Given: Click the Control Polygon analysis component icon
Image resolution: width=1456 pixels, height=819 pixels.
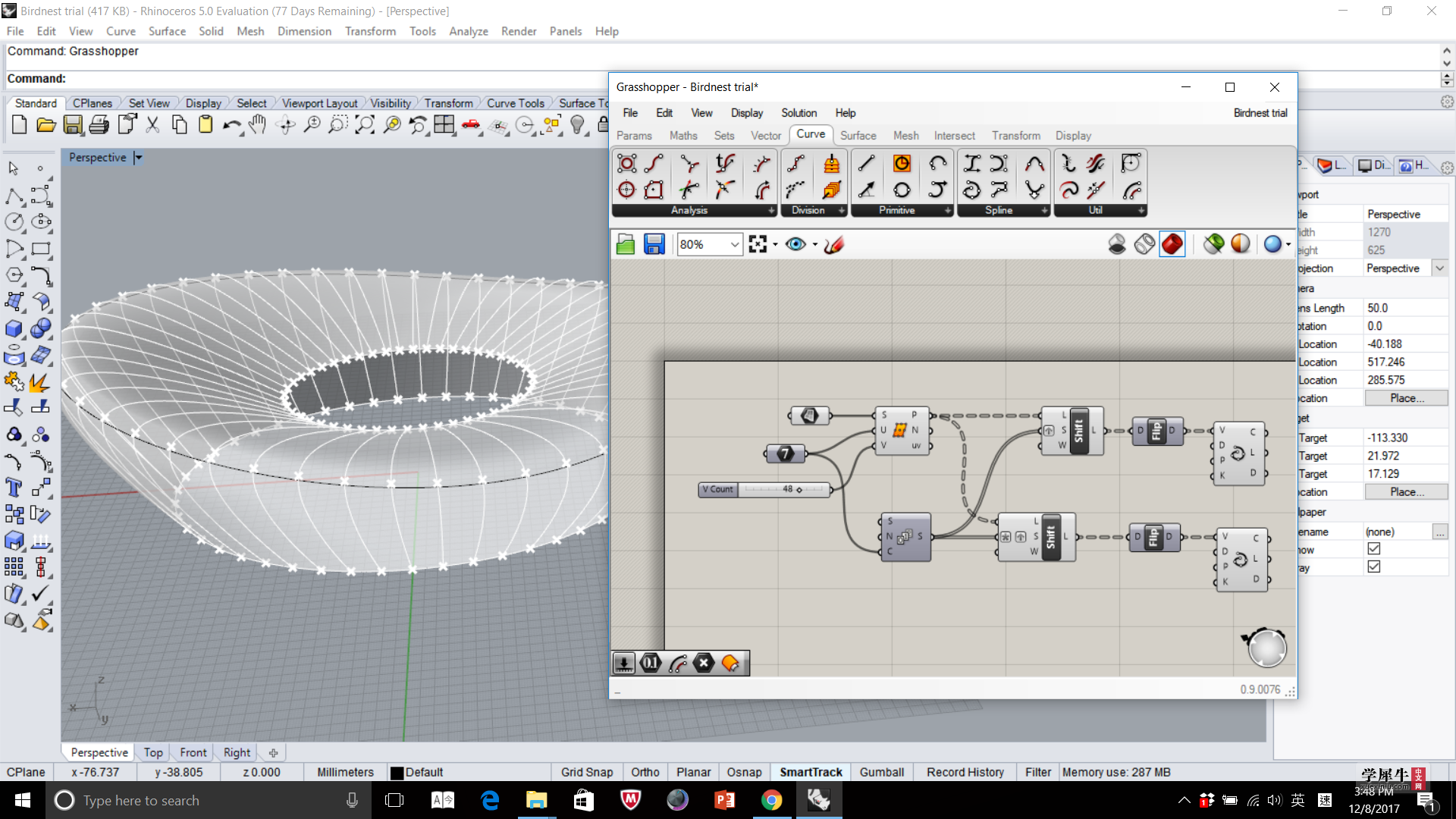Looking at the screenshot, I should (x=627, y=164).
